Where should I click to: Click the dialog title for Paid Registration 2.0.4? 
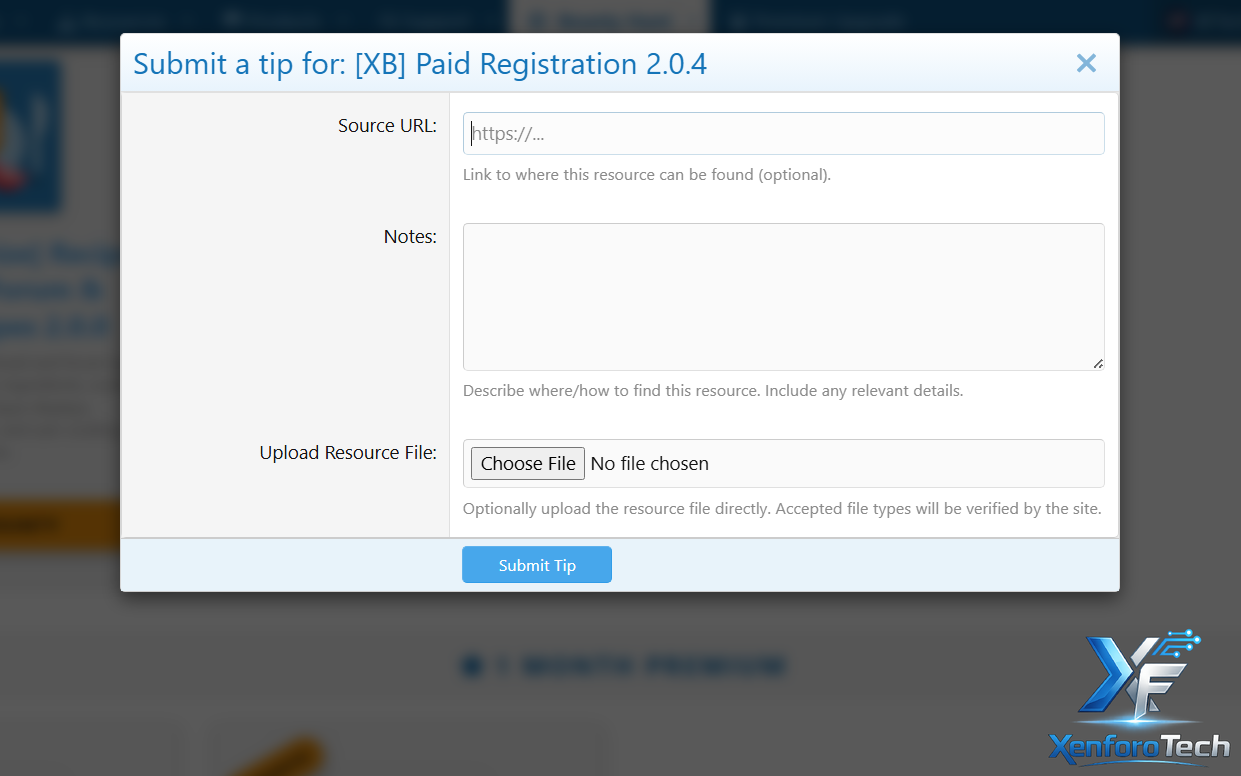tap(420, 64)
